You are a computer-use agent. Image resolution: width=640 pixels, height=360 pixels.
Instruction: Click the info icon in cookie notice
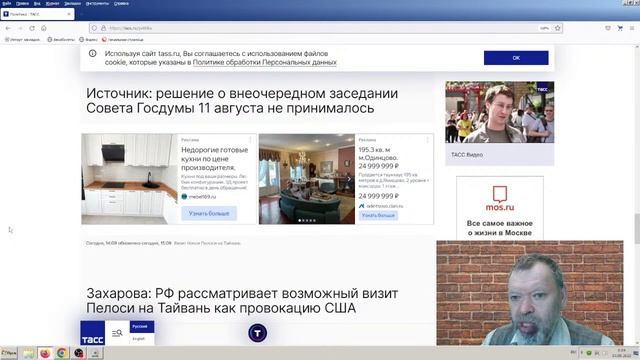(93, 53)
